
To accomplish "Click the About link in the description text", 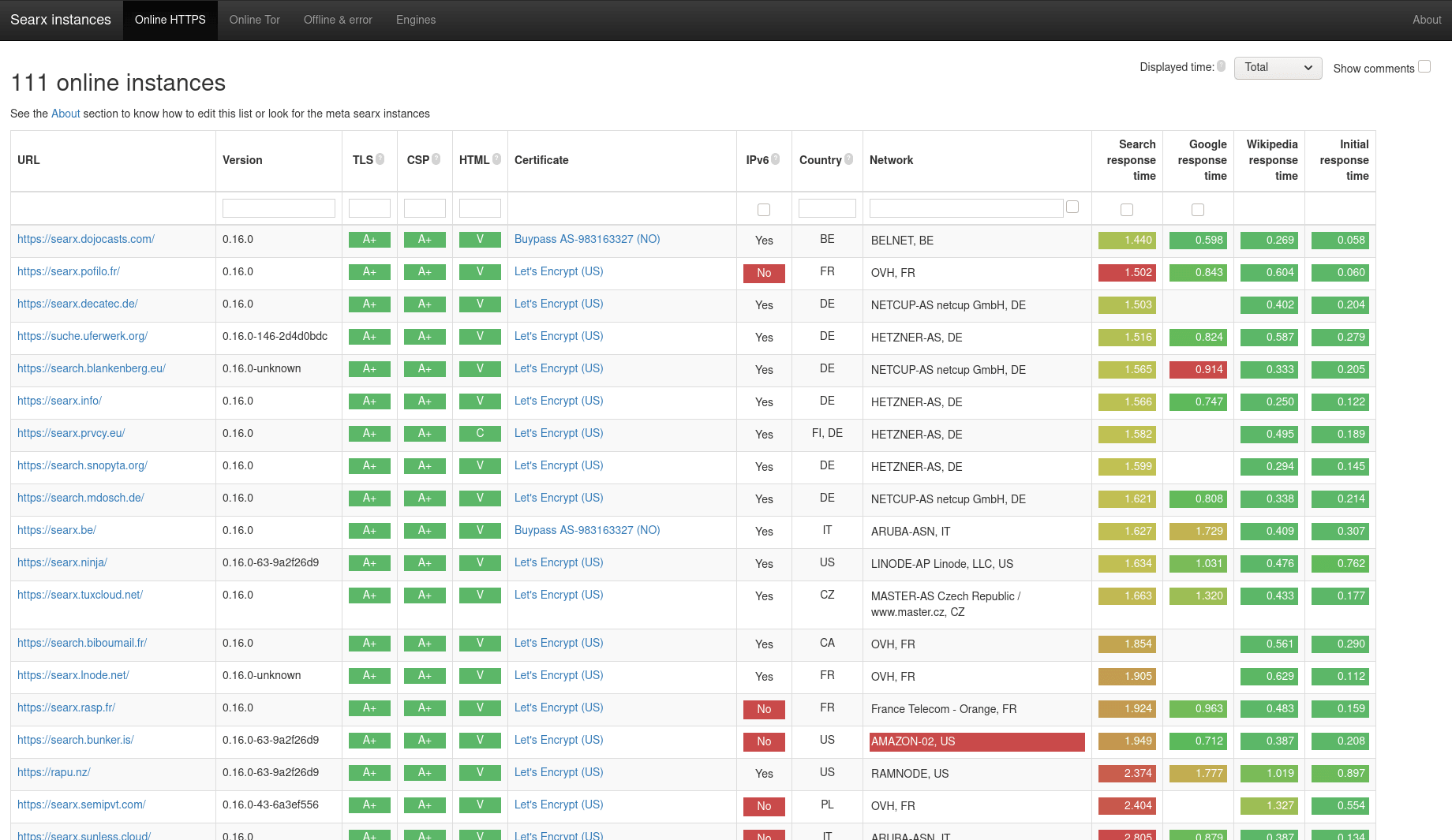I will 65,114.
